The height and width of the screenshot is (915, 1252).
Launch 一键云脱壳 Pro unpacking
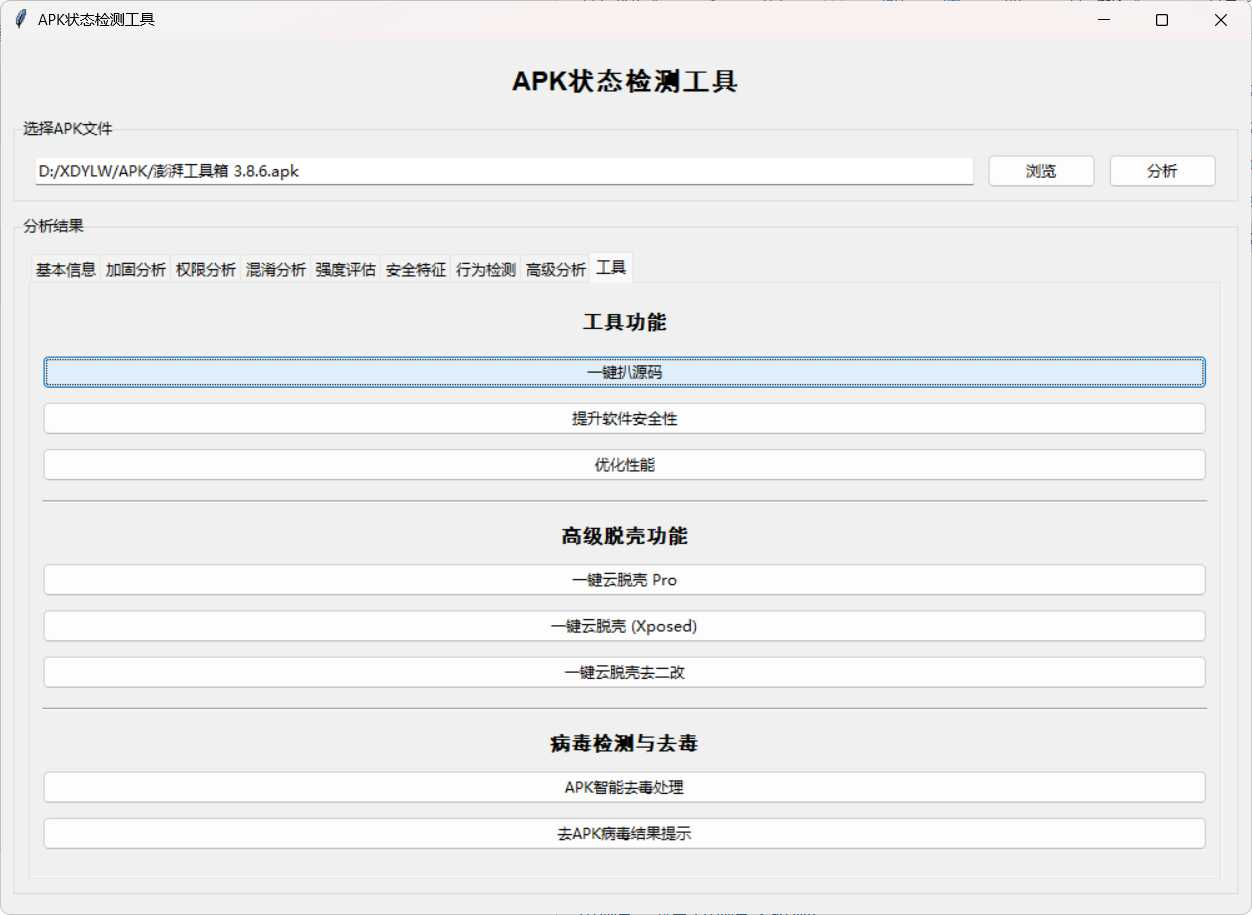[x=624, y=579]
